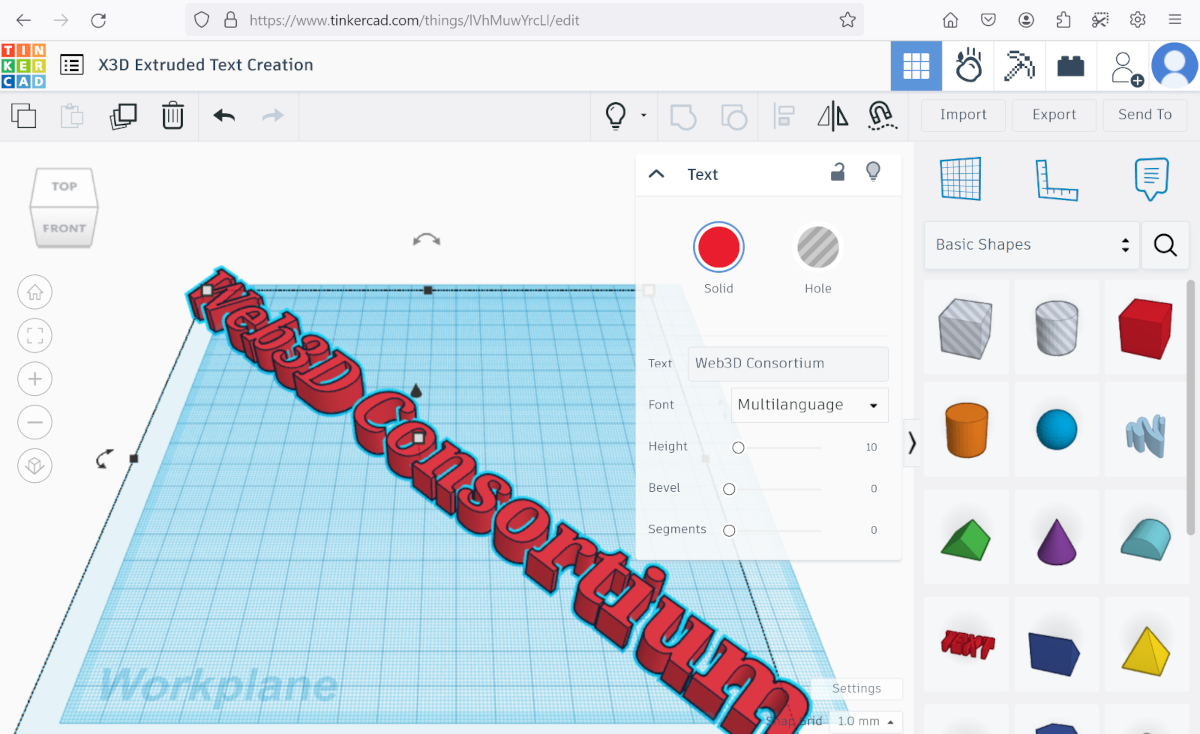The image size is (1200, 734).
Task: Set shape to Hole
Action: [x=818, y=247]
